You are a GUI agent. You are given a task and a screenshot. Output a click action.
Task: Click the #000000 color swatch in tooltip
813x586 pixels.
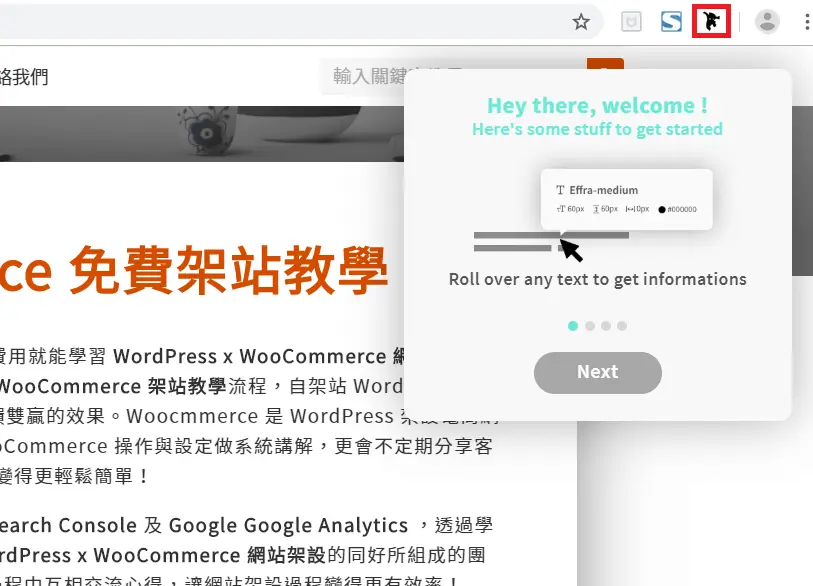pyautogui.click(x=662, y=210)
